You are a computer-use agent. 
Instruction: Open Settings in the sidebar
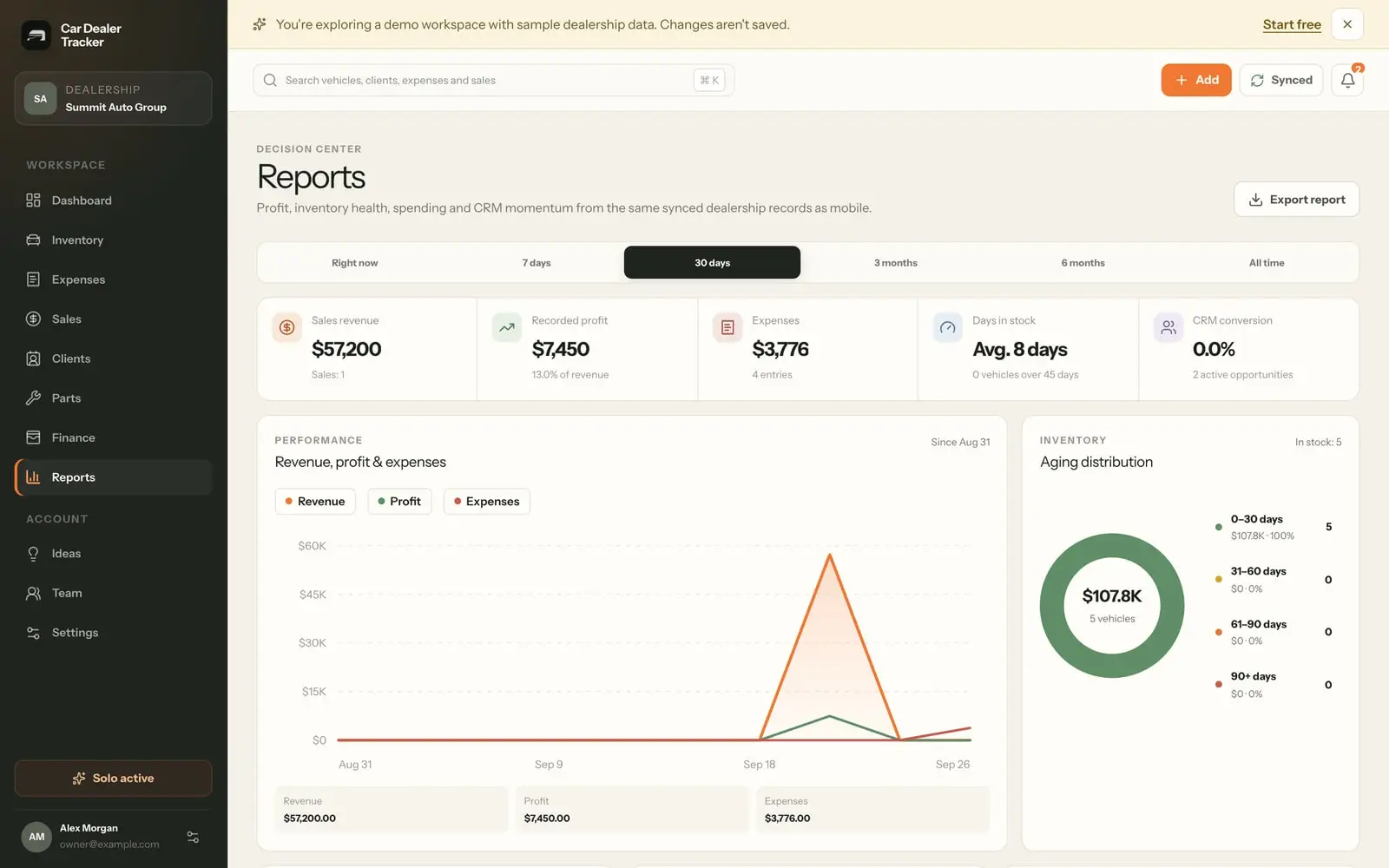[x=113, y=633]
